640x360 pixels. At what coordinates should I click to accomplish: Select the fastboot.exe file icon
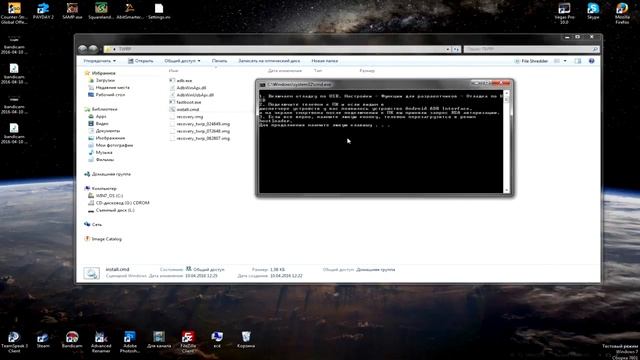coord(172,102)
